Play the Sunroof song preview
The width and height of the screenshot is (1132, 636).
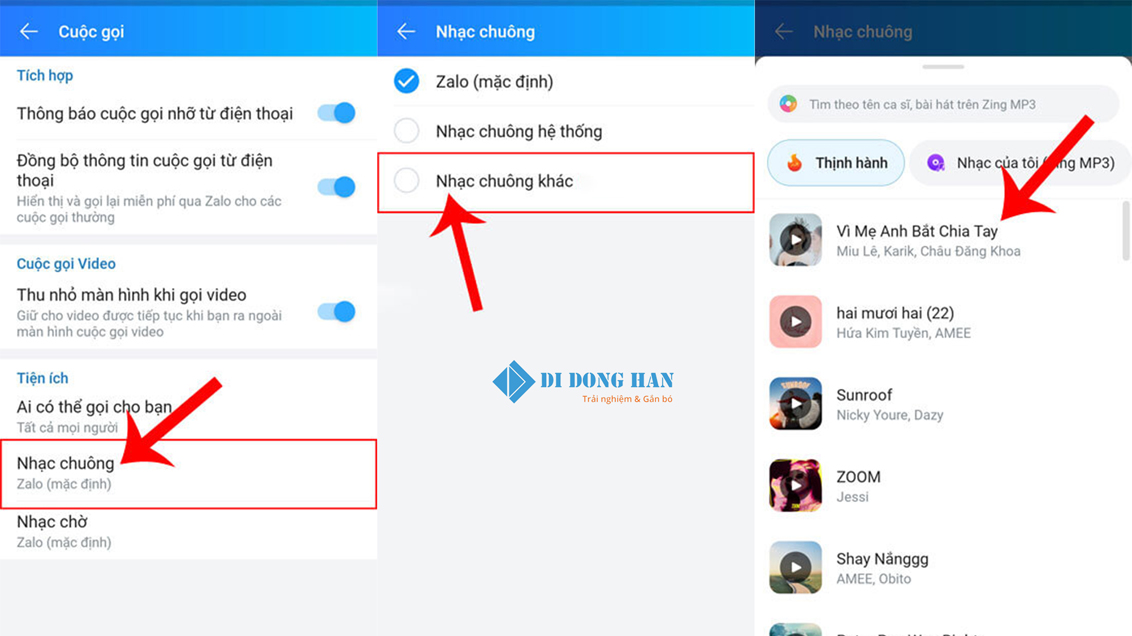(x=795, y=404)
